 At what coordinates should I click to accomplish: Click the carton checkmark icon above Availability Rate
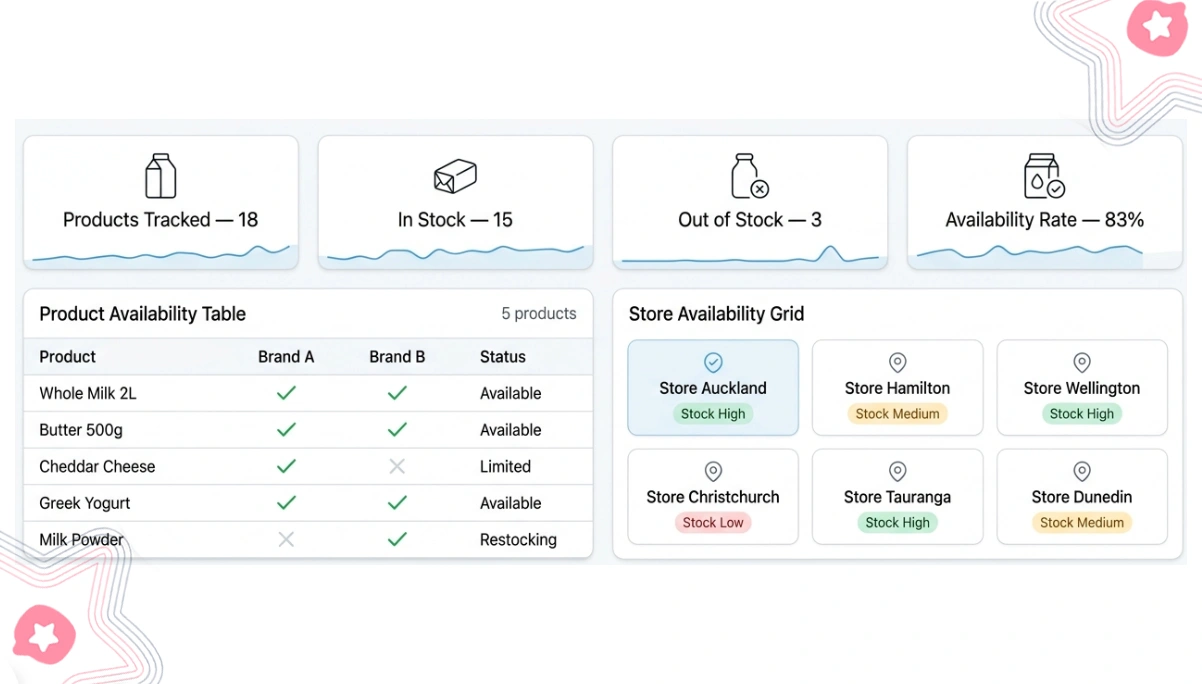(x=1044, y=176)
